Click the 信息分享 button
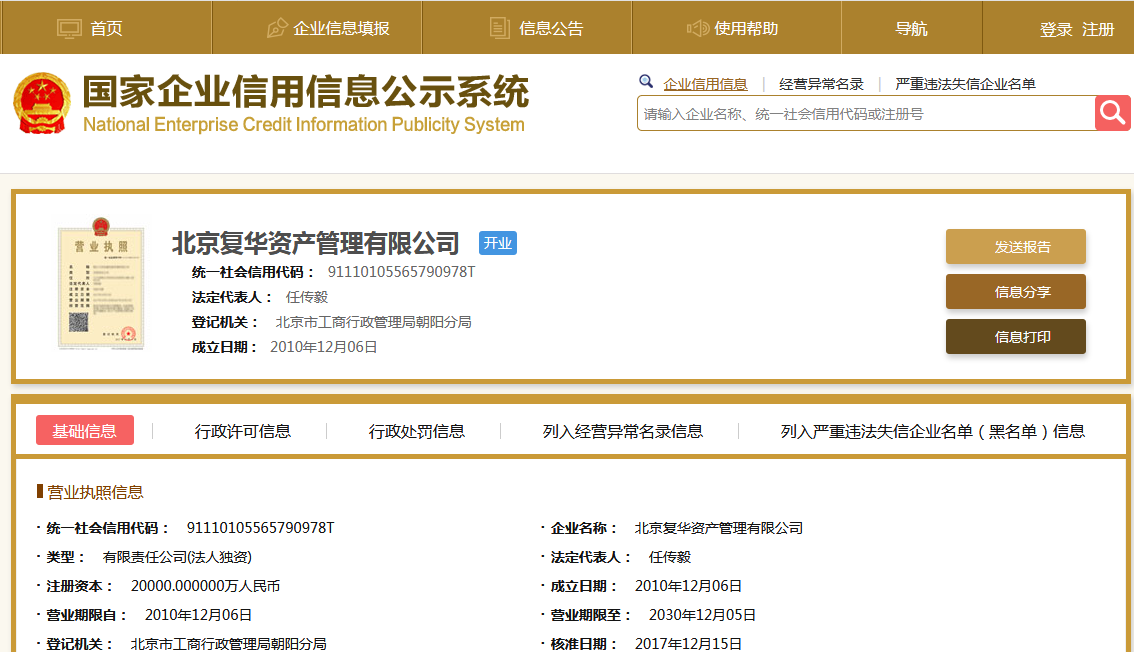Viewport: 1134px width, 652px height. pos(1015,291)
